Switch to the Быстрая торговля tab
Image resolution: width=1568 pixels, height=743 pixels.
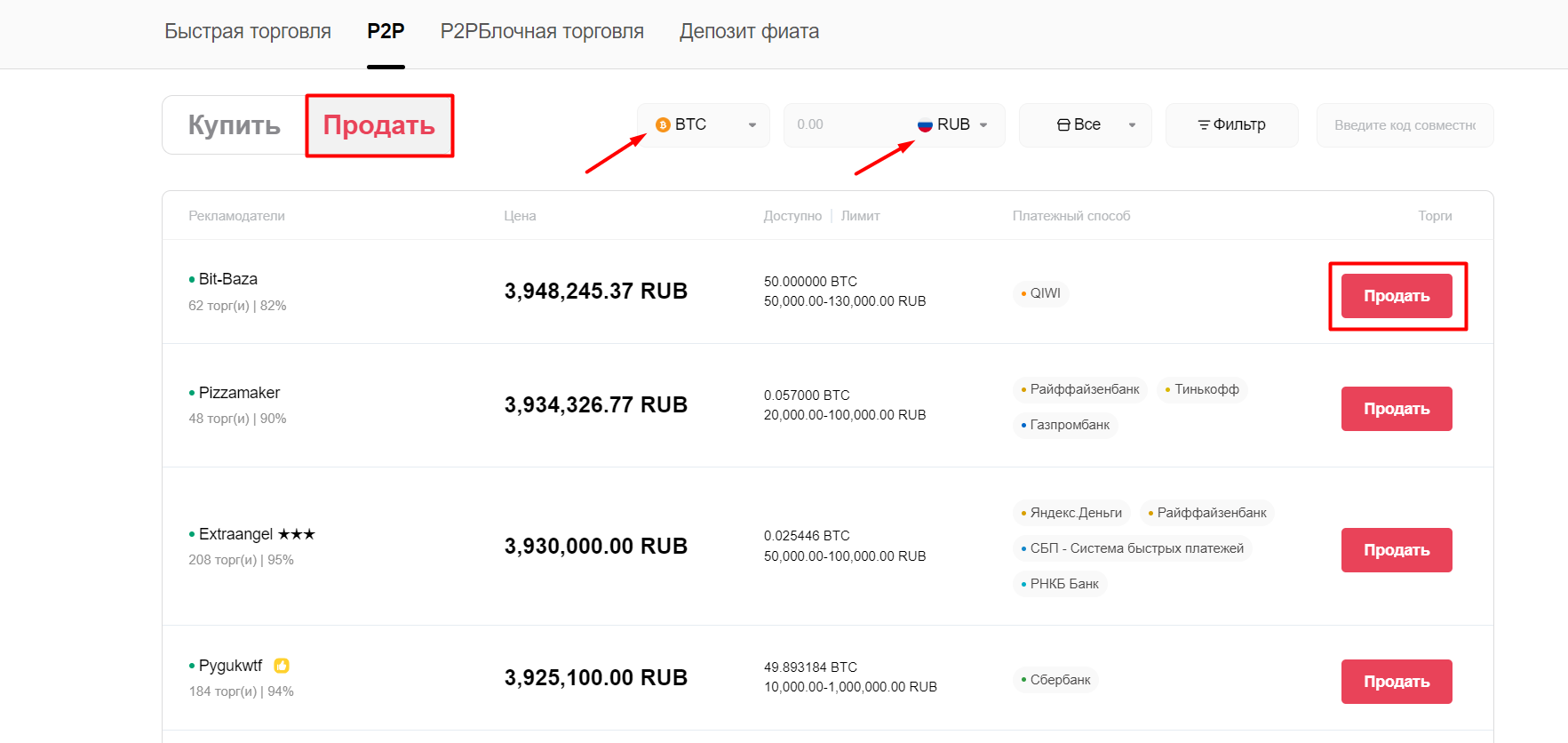pos(248,31)
